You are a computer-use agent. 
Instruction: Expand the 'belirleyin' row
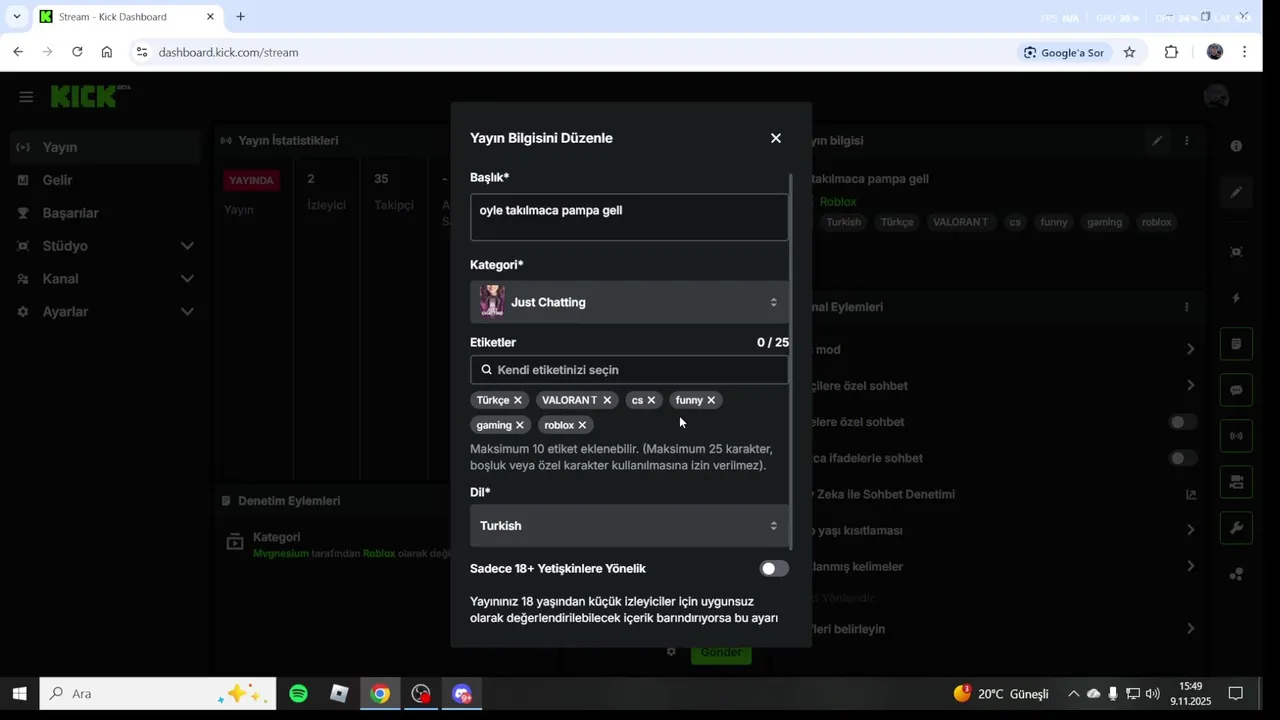point(1190,629)
